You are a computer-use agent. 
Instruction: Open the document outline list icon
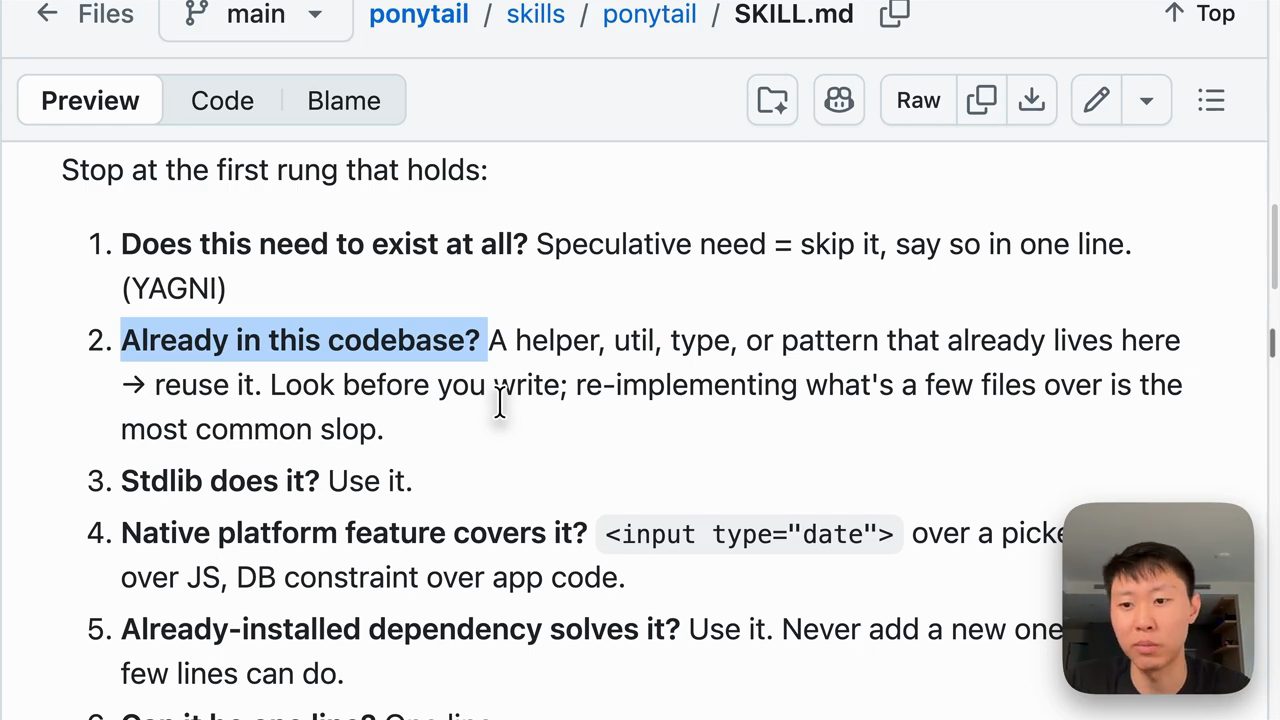pos(1211,100)
